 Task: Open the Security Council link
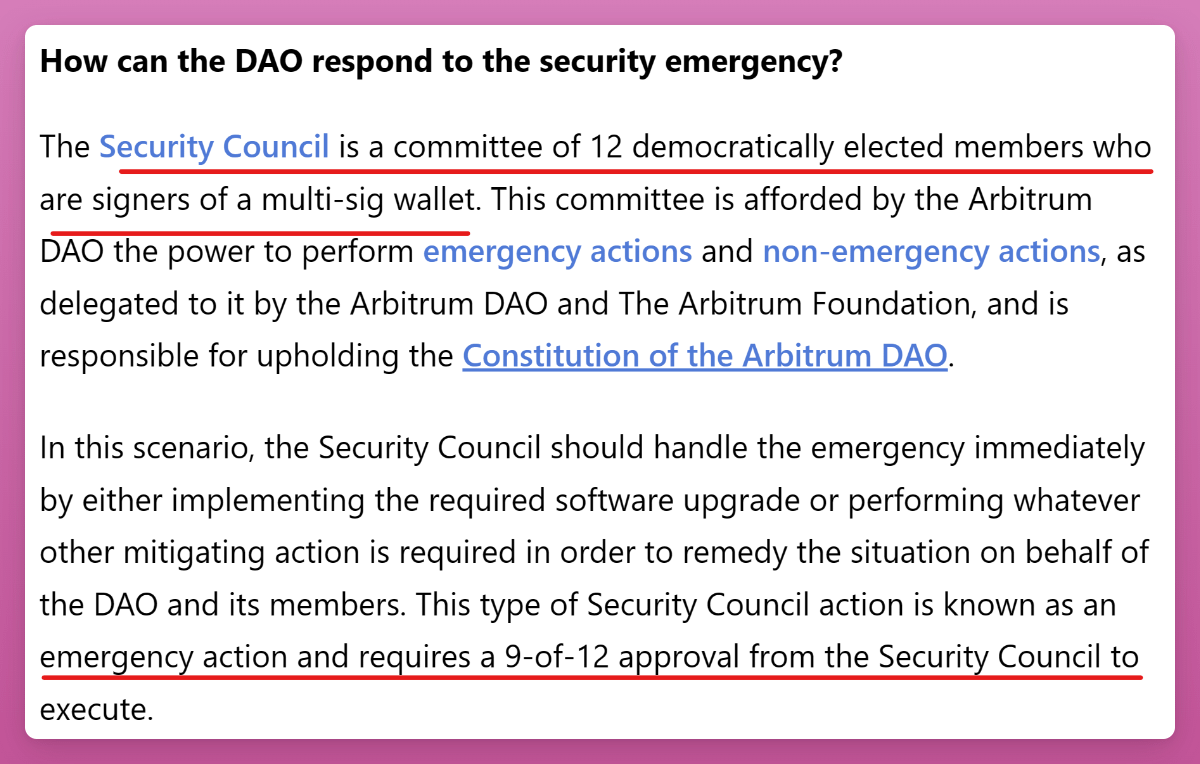point(214,147)
